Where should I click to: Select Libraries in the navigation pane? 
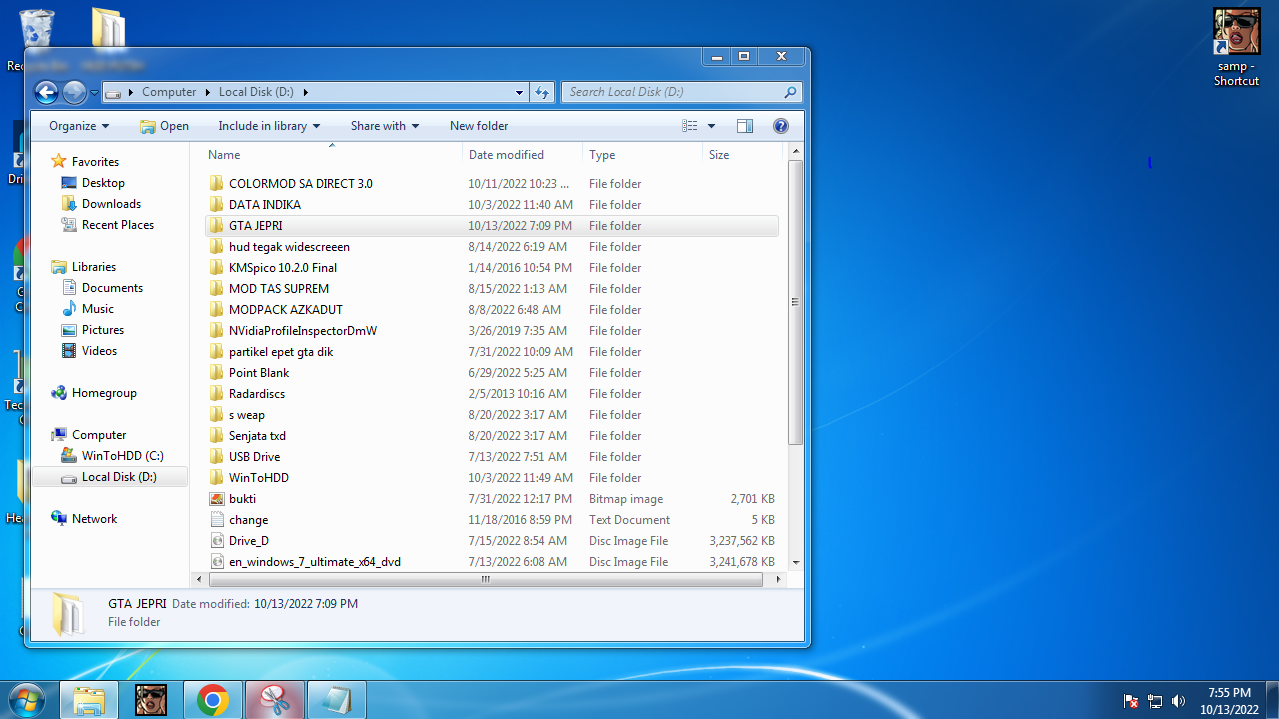(94, 267)
